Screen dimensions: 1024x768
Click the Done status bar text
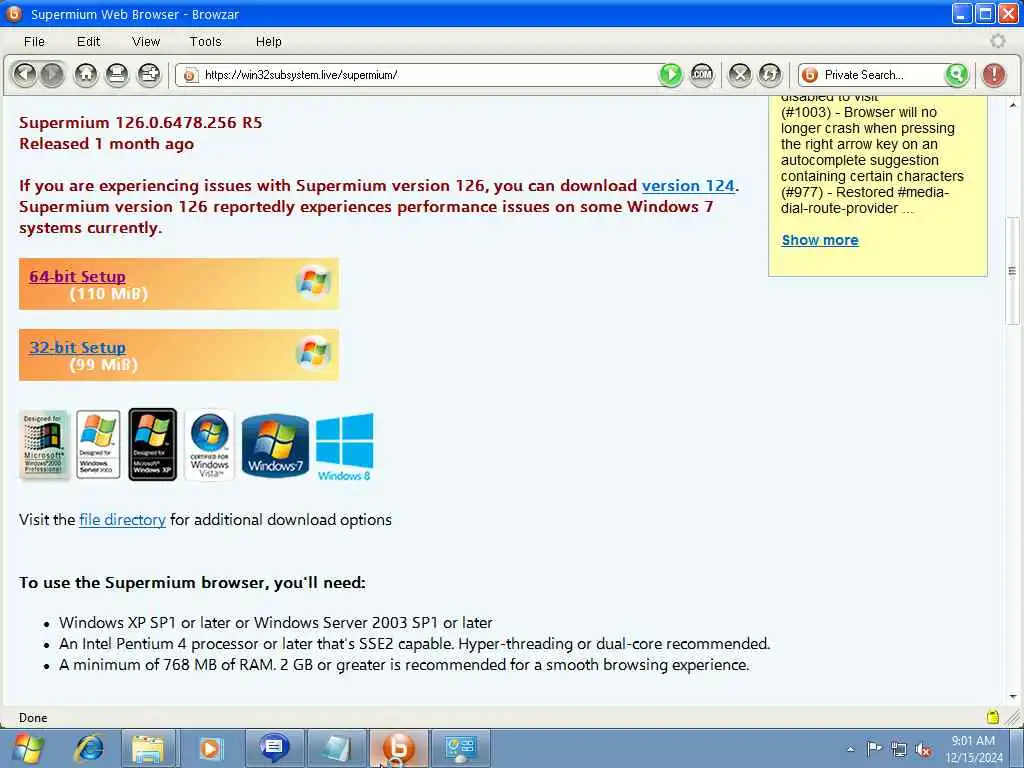pos(33,718)
